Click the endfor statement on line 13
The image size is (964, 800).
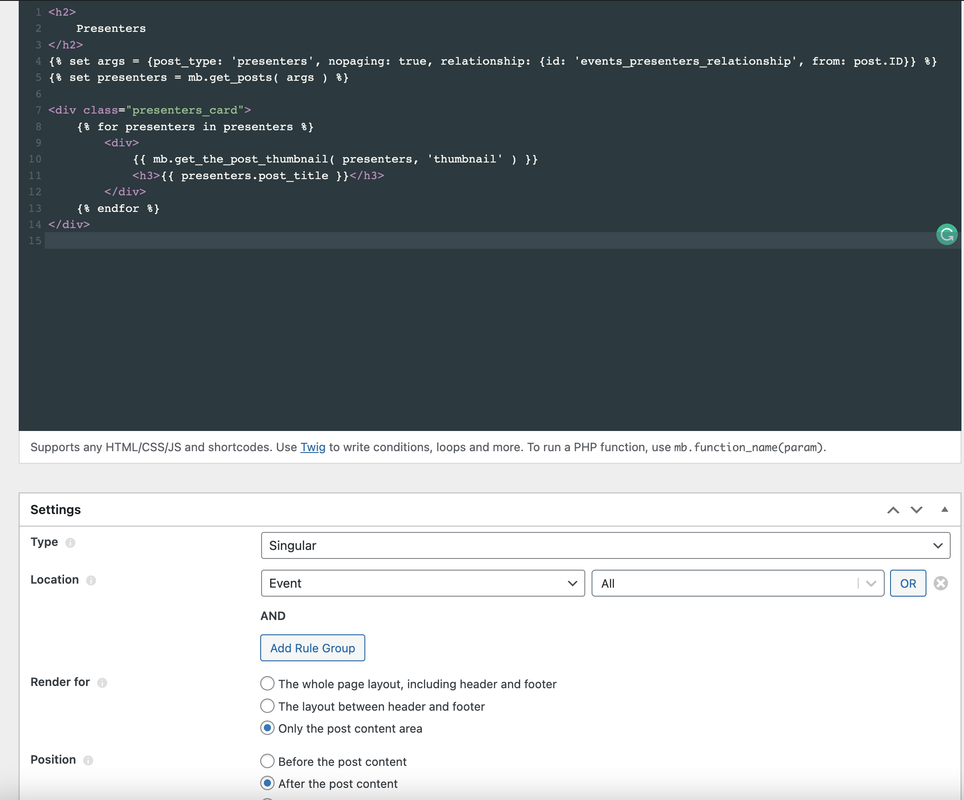(118, 208)
